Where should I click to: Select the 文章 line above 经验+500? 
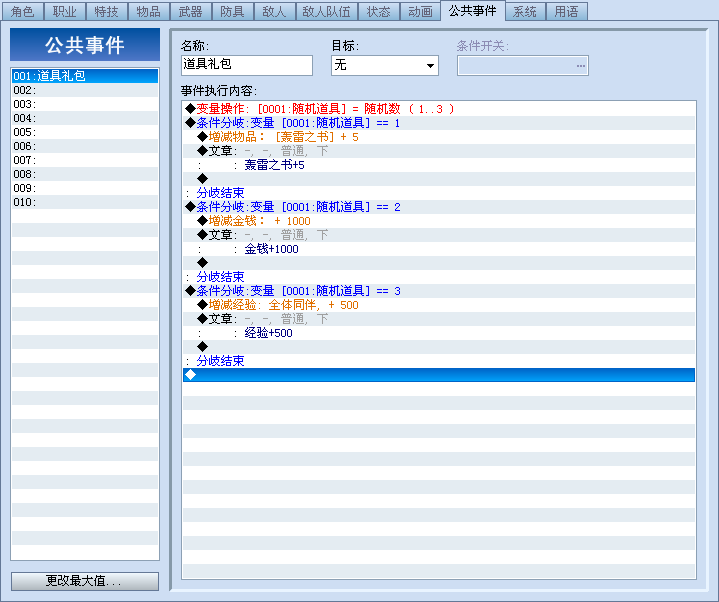point(439,319)
